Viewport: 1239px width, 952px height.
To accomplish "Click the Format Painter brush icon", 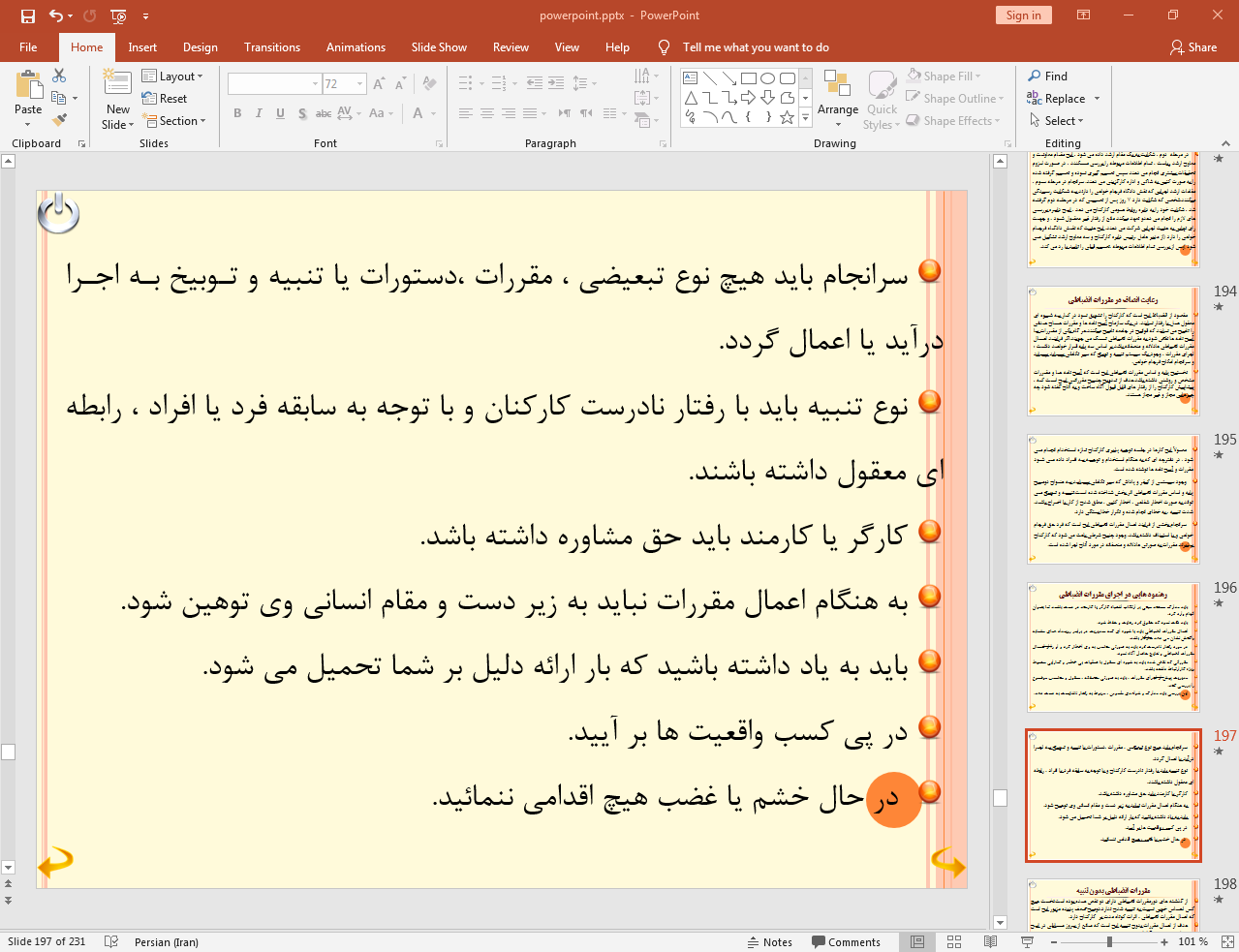I will (x=59, y=120).
